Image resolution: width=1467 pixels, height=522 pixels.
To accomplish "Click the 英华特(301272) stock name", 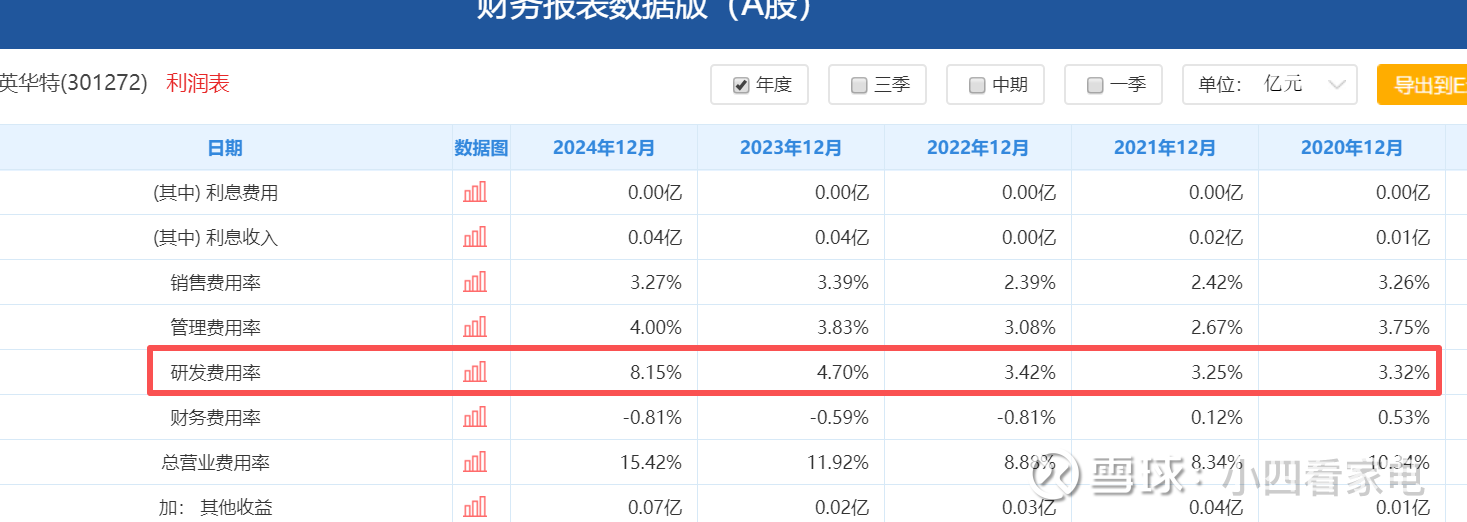I will tap(74, 83).
